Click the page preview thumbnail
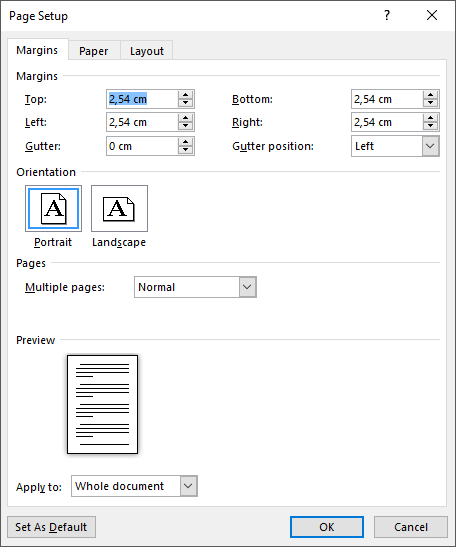 103,404
